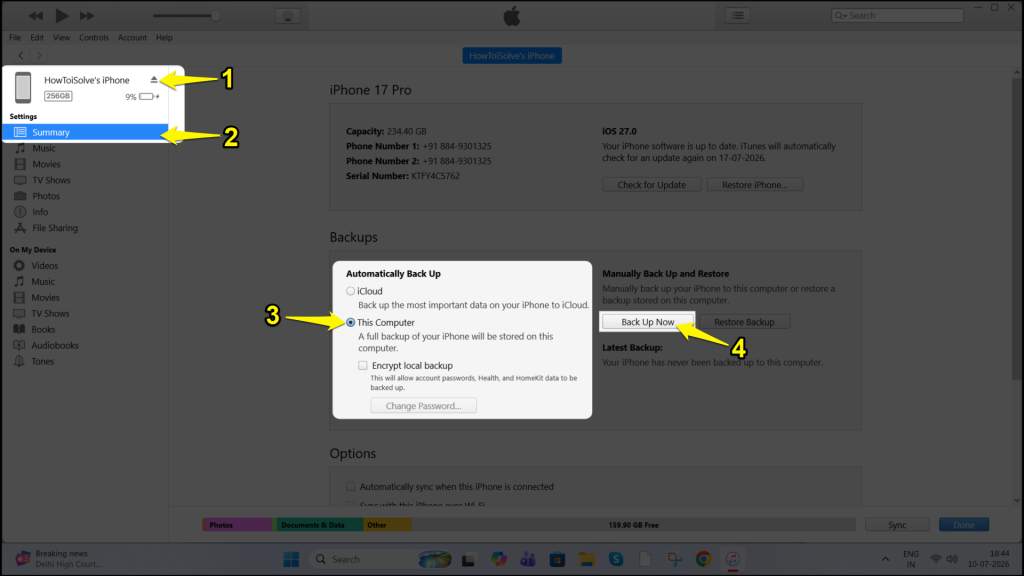Open Google Chrome from the taskbar
The image size is (1024, 576).
tap(703, 560)
